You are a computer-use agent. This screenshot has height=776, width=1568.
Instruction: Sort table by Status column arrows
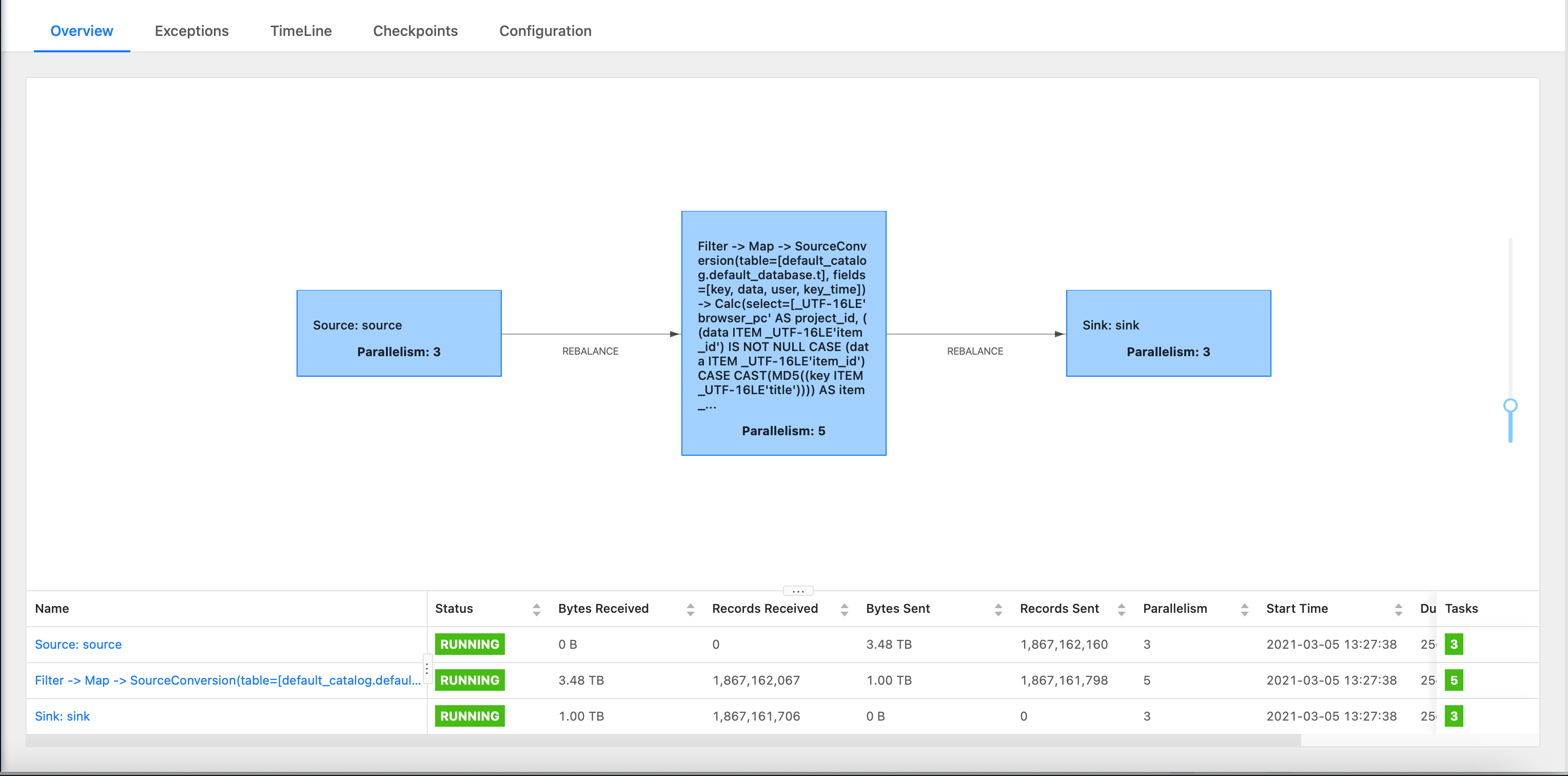tap(536, 609)
